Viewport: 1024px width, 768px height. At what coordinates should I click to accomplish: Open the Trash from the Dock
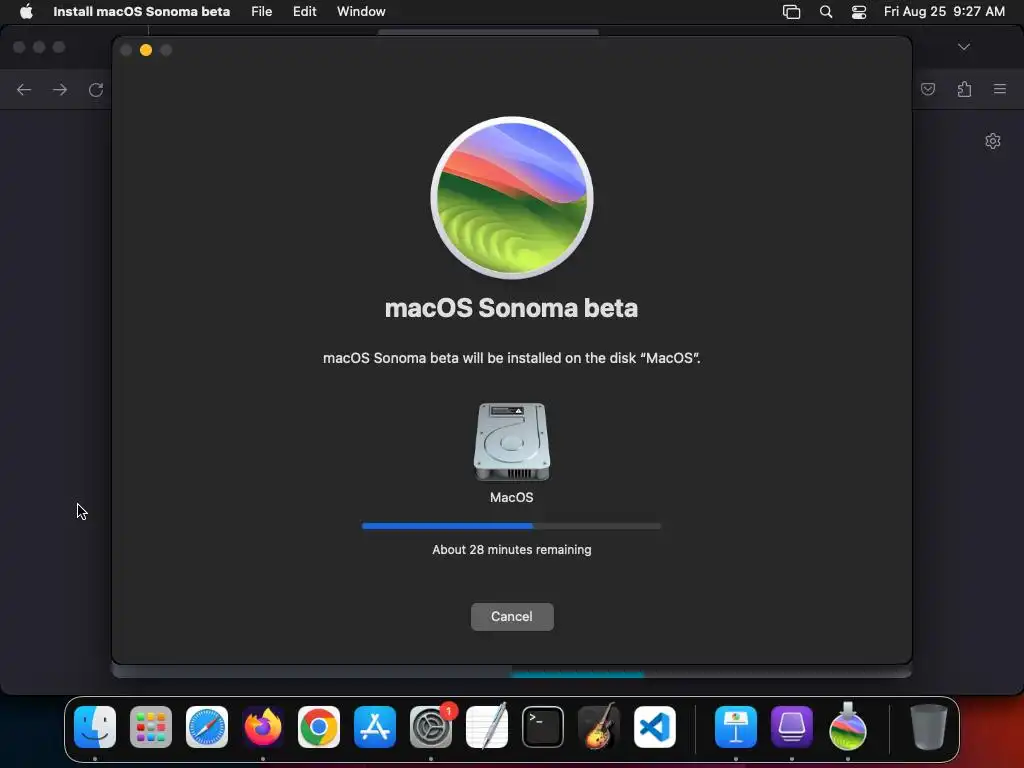(928, 727)
